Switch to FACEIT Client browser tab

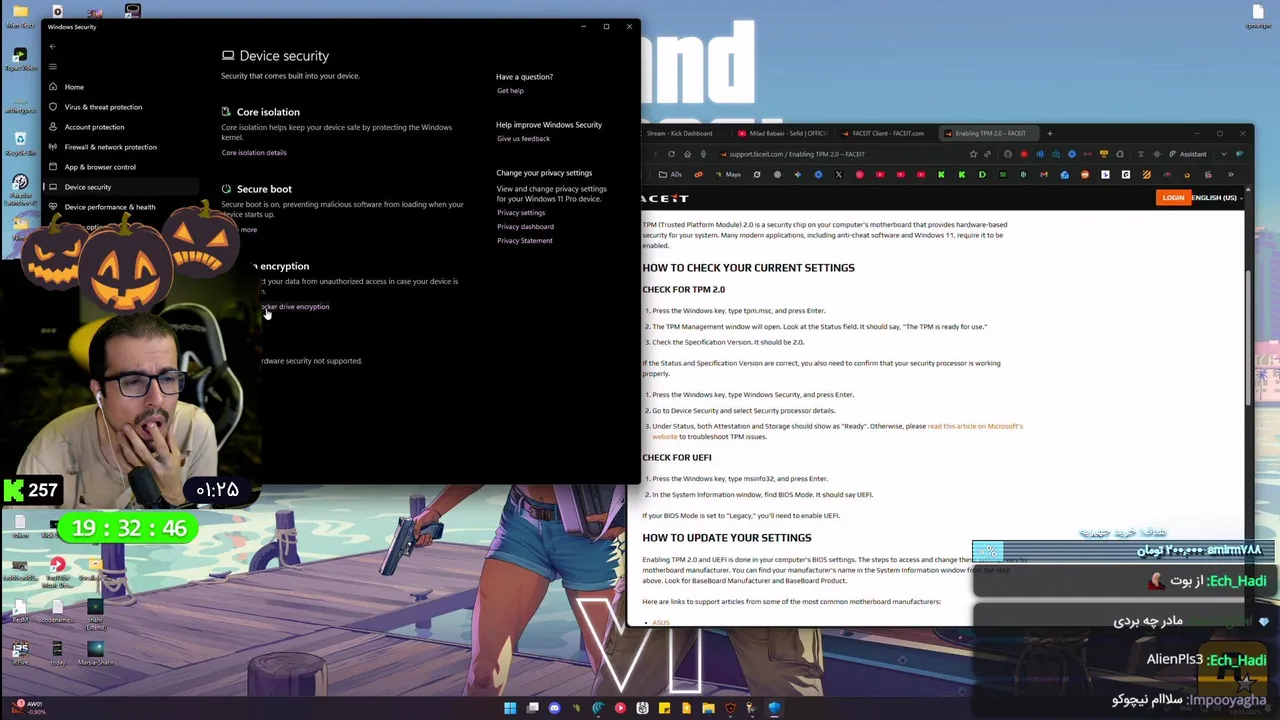882,133
